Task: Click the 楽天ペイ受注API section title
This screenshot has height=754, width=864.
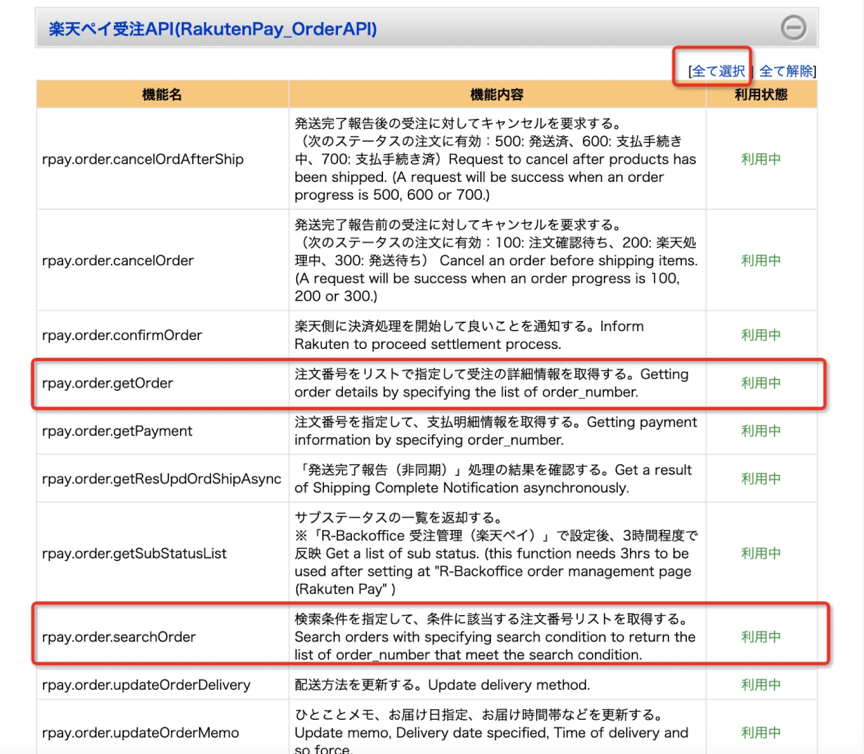Action: click(213, 29)
